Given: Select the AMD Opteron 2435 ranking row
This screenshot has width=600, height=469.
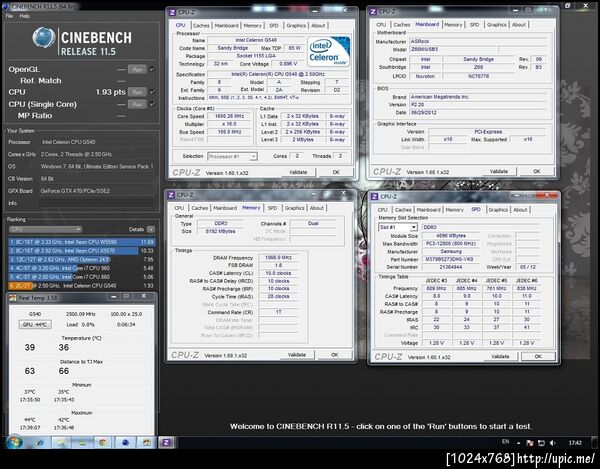Looking at the screenshot, I should 82,259.
